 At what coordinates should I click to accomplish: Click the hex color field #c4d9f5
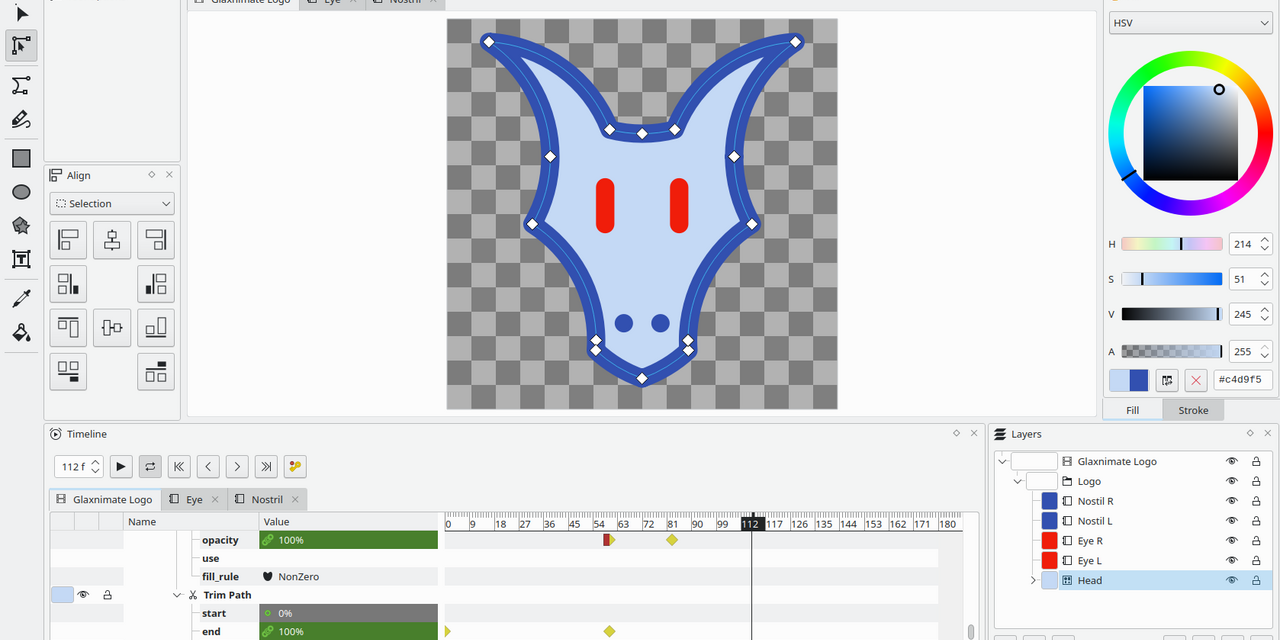[x=1243, y=380]
